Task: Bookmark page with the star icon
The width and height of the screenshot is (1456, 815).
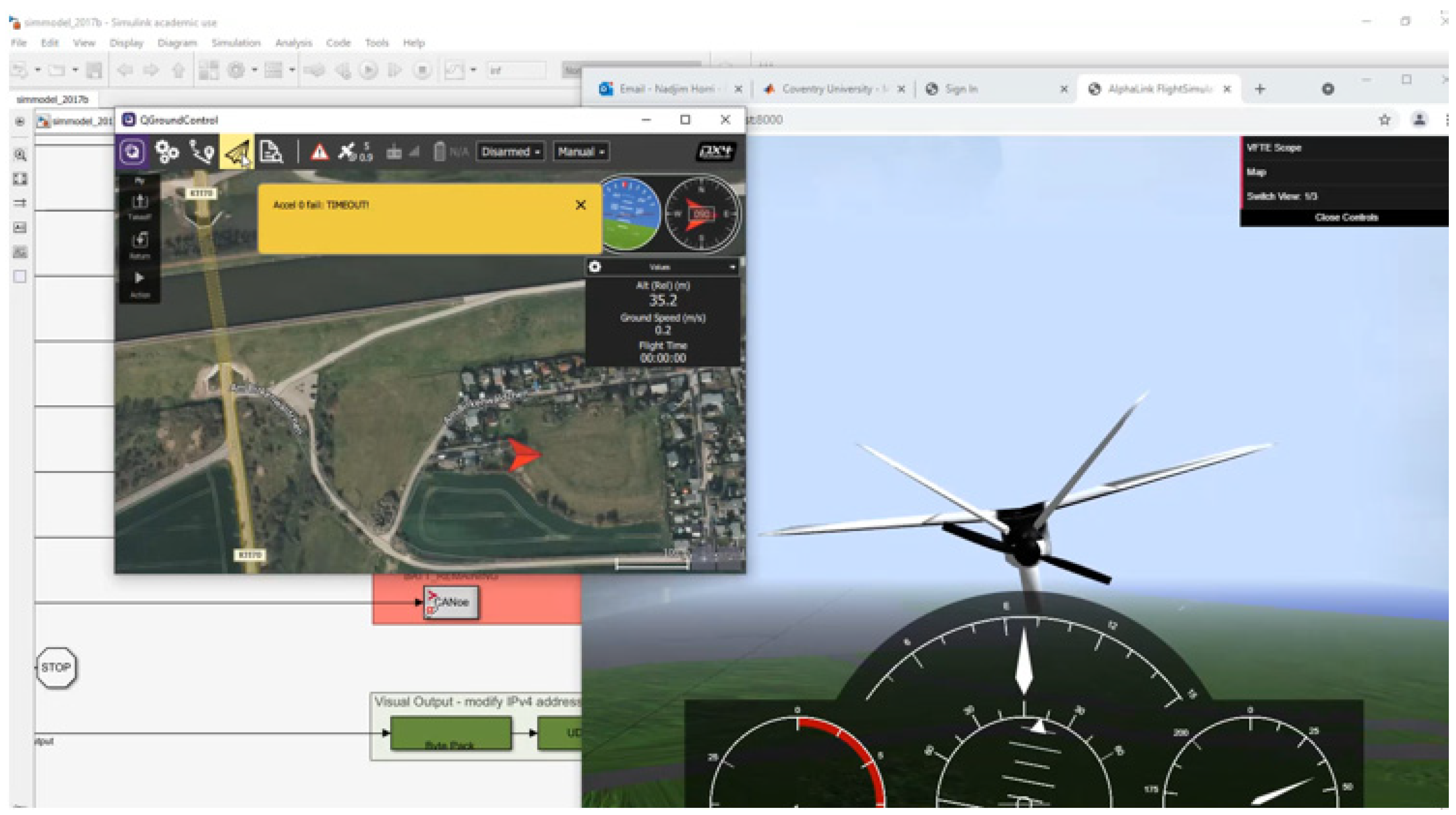Action: coord(1384,120)
